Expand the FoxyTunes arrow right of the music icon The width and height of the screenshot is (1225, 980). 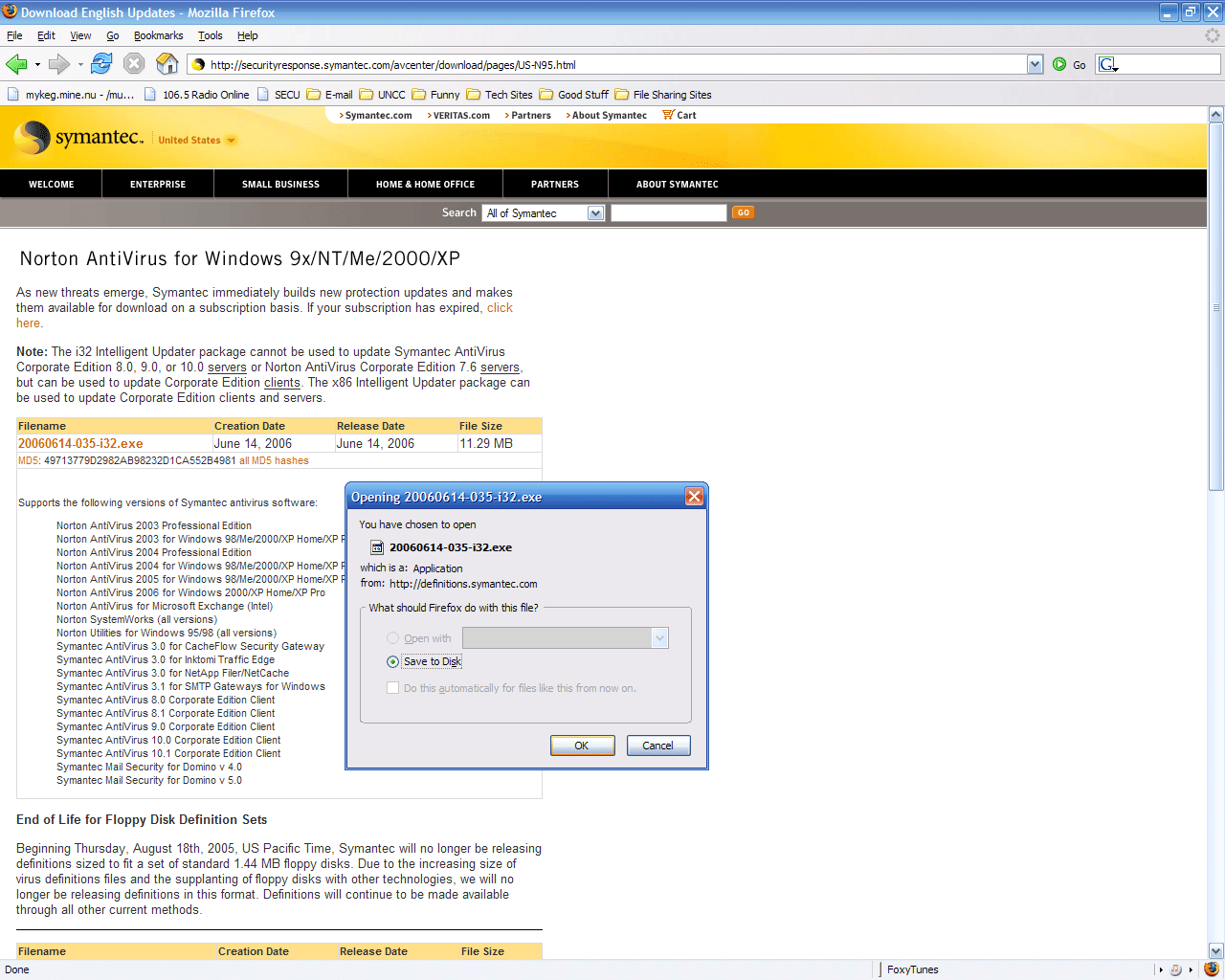click(x=1191, y=969)
